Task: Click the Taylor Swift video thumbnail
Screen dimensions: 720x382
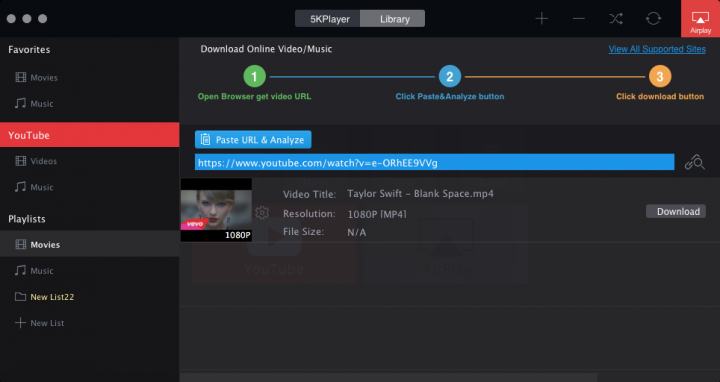Action: click(x=216, y=210)
